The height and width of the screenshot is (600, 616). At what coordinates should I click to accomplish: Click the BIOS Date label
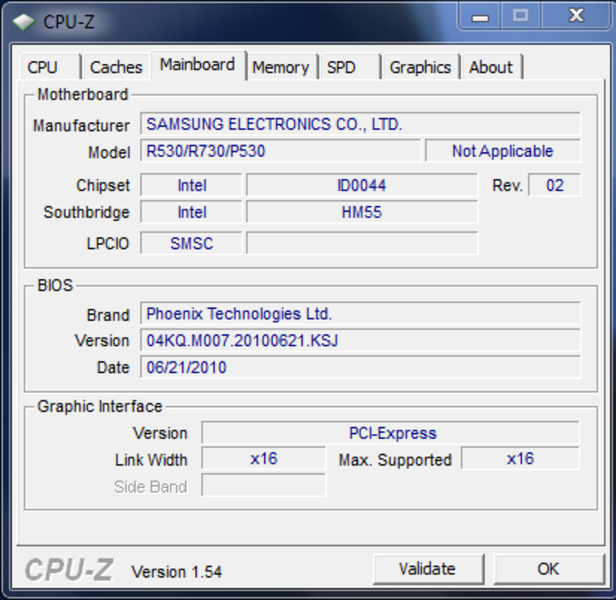[x=113, y=368]
